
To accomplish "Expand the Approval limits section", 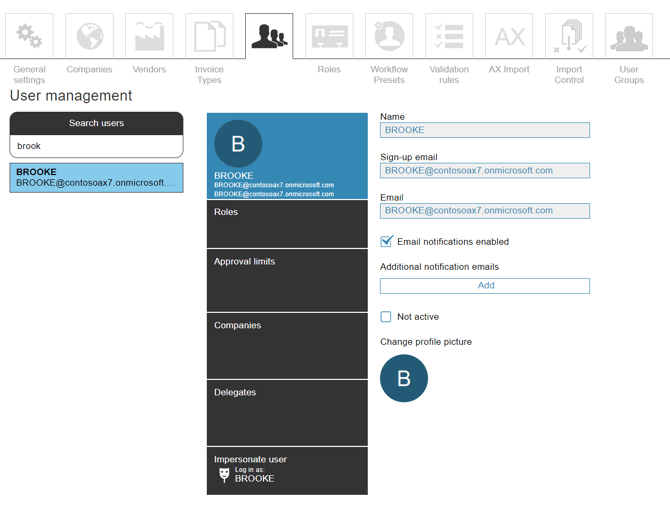I will click(x=287, y=279).
